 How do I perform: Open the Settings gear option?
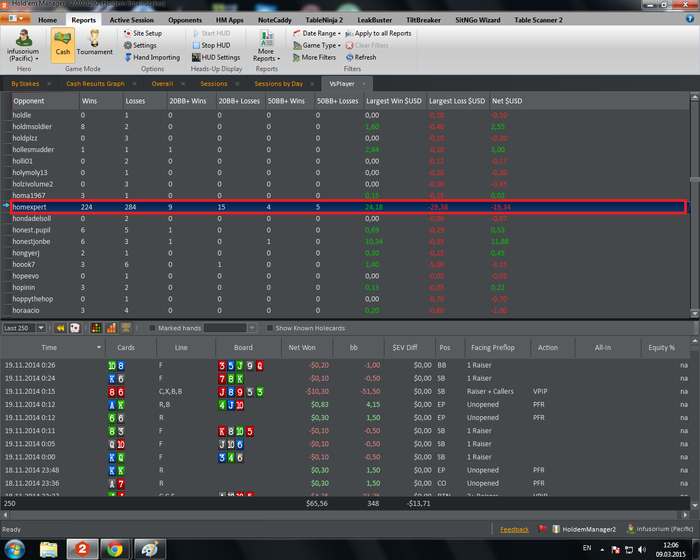click(140, 45)
